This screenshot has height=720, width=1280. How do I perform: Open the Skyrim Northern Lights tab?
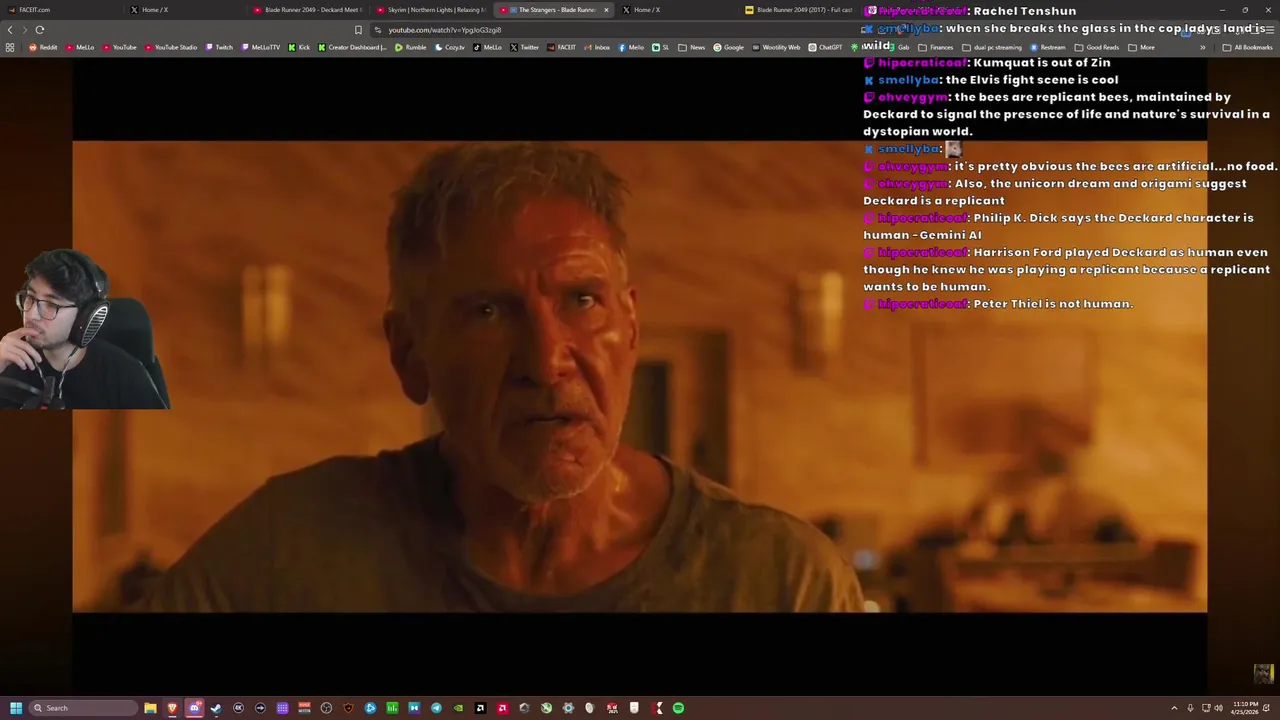[x=432, y=10]
